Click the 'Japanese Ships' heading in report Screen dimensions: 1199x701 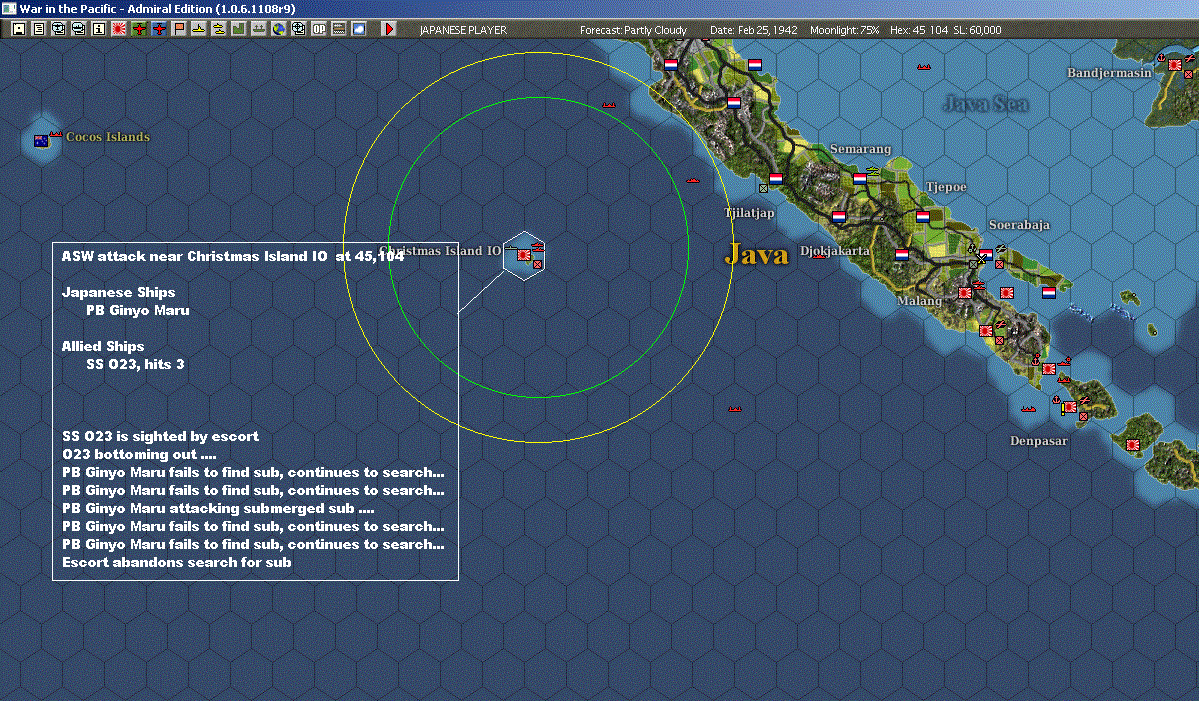click(x=119, y=292)
